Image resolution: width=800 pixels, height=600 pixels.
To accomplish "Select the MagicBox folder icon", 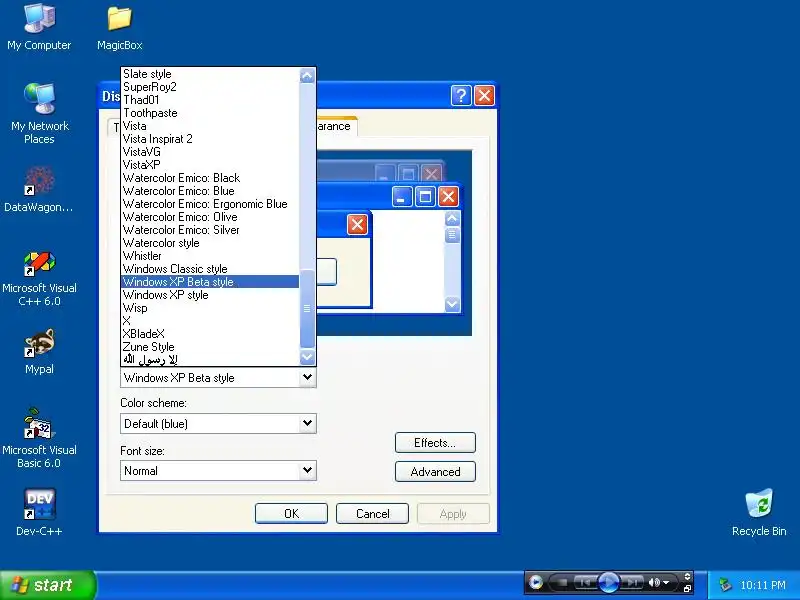I will [119, 27].
